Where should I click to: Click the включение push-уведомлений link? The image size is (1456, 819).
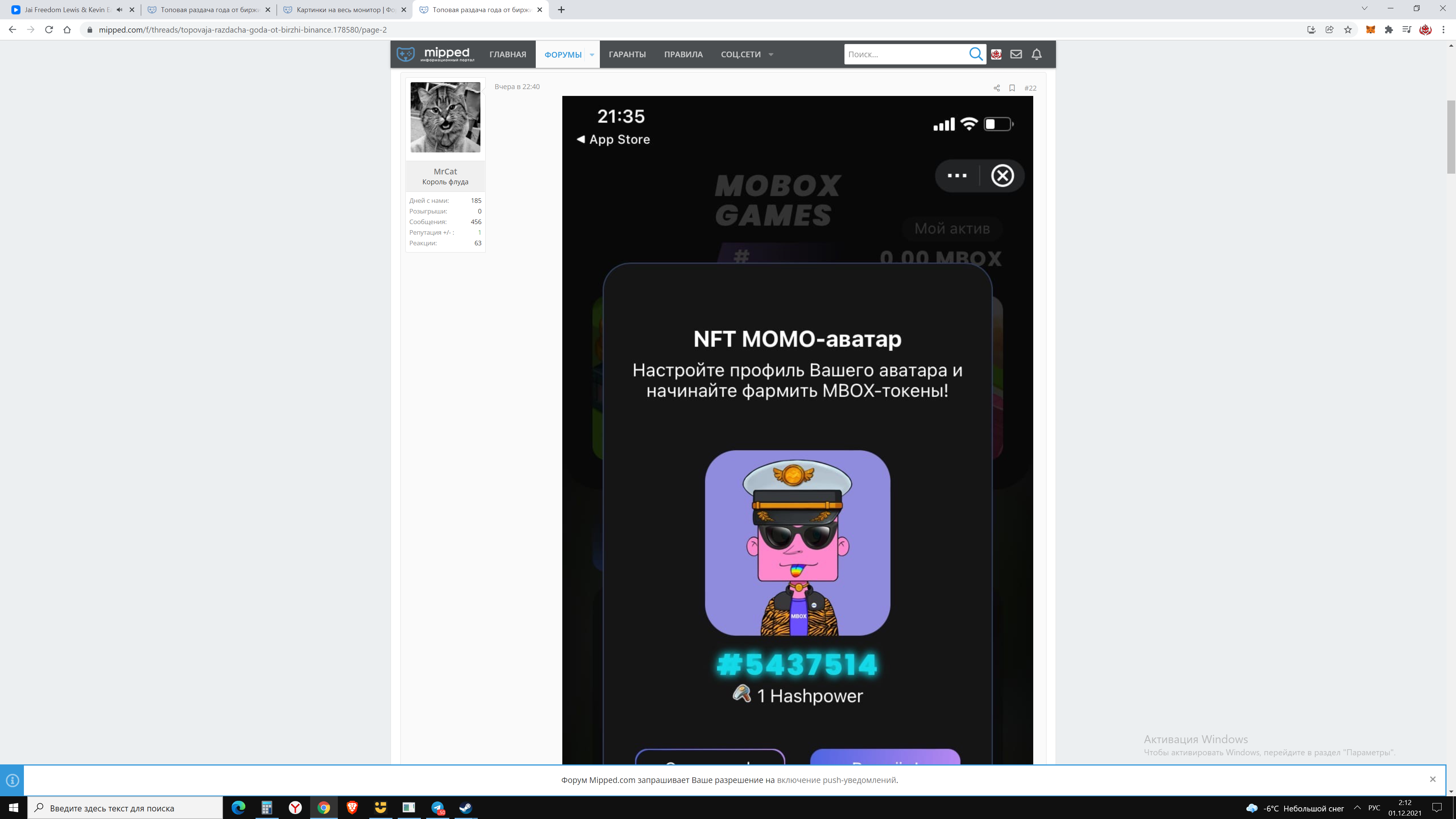coord(836,780)
